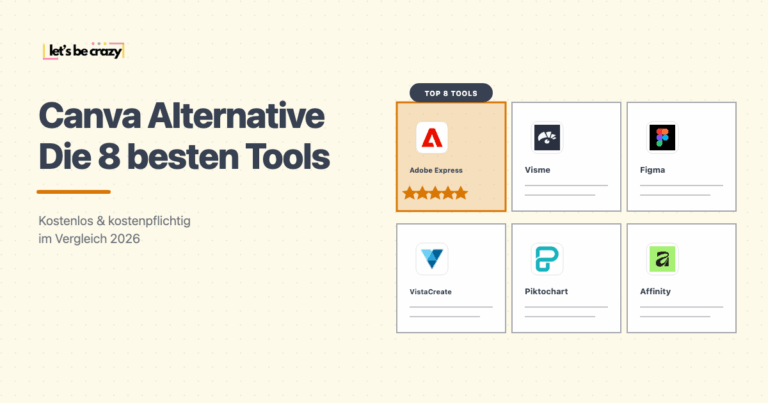Click the Affinity logo icon
The image size is (768, 403).
click(x=662, y=259)
